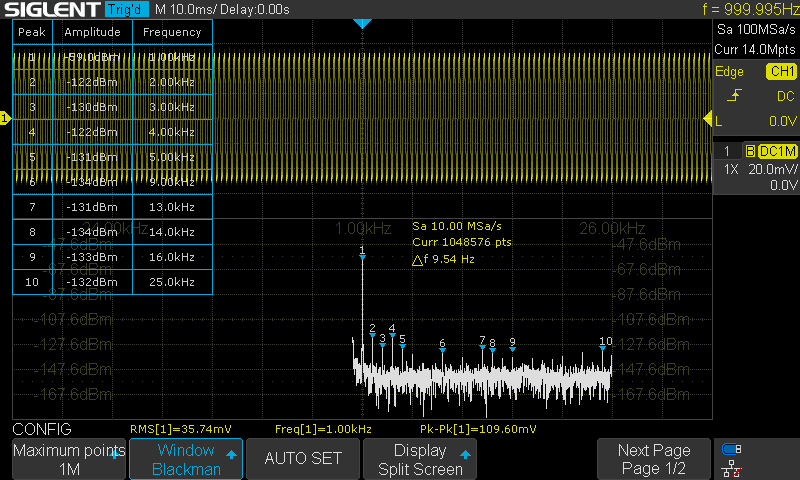This screenshot has width=800, height=480.
Task: Click the channel 1 number box
Action: tap(727, 151)
